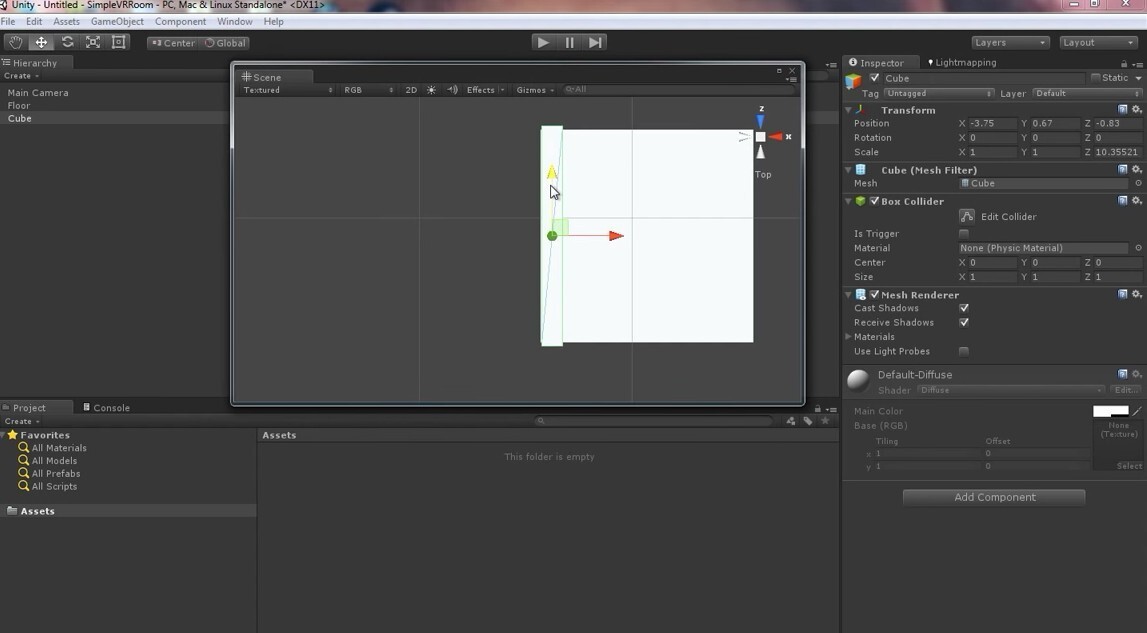Enable Is Trigger on the Box Collider
The height and width of the screenshot is (633, 1147).
coord(963,233)
